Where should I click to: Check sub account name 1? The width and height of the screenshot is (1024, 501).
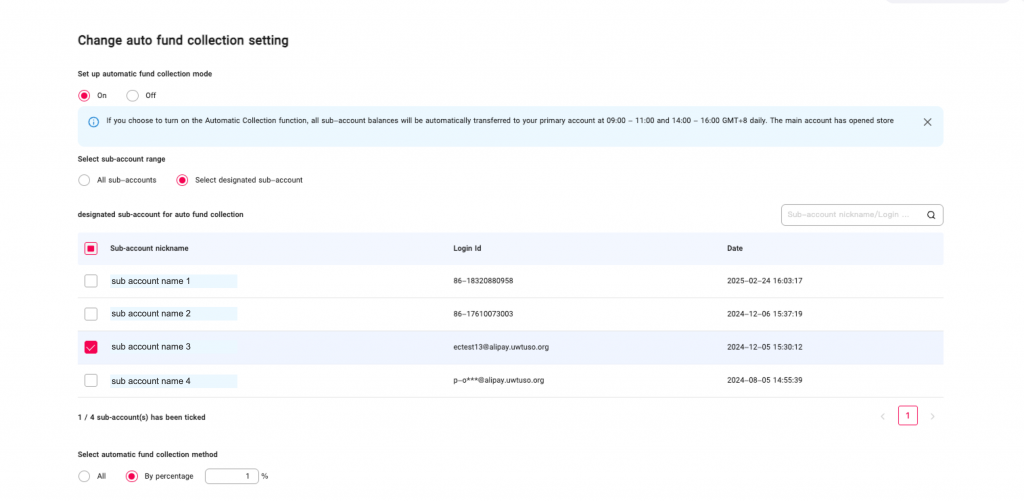91,281
